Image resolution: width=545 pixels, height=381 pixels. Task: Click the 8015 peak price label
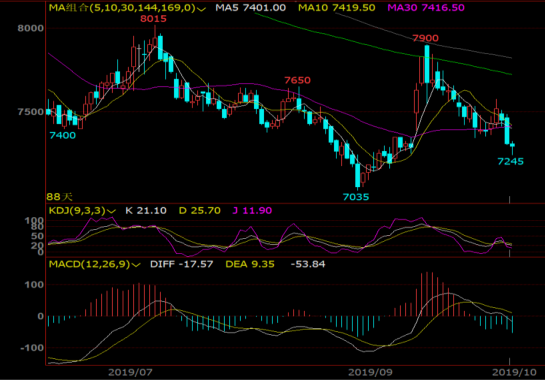(153, 19)
